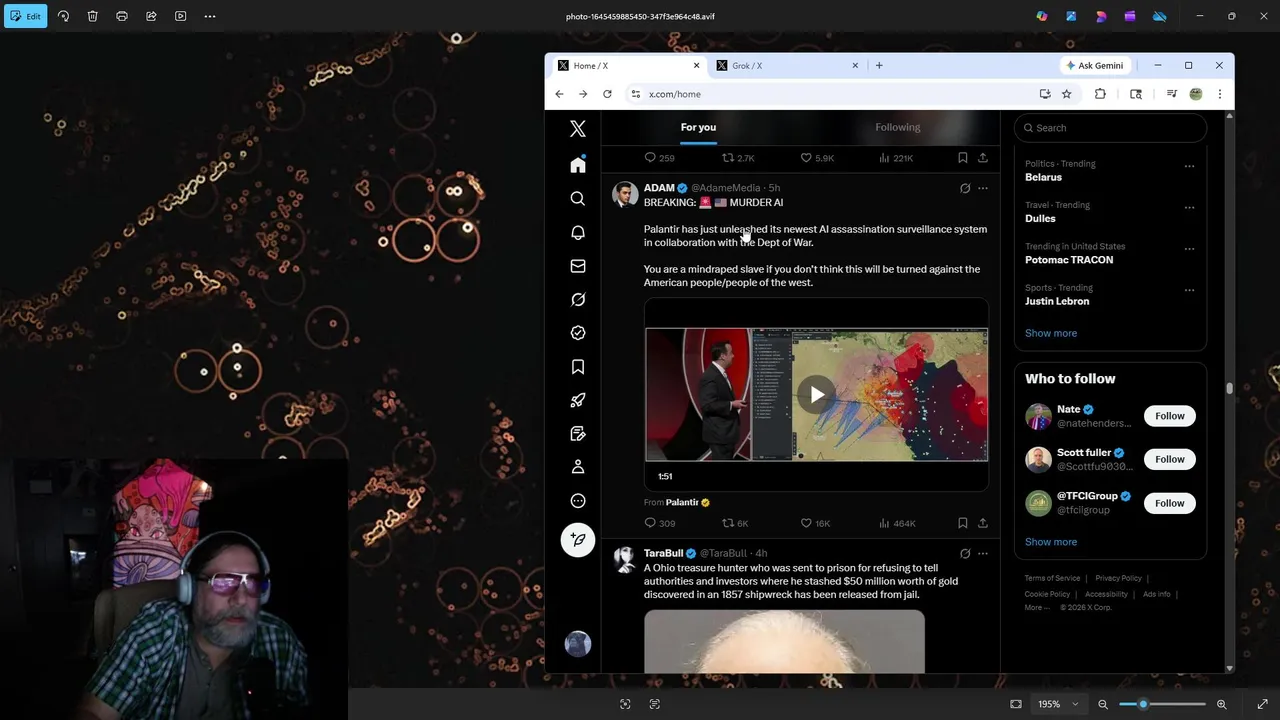Bookmark ADAM's Palantir post
The image size is (1280, 720).
tap(962, 523)
